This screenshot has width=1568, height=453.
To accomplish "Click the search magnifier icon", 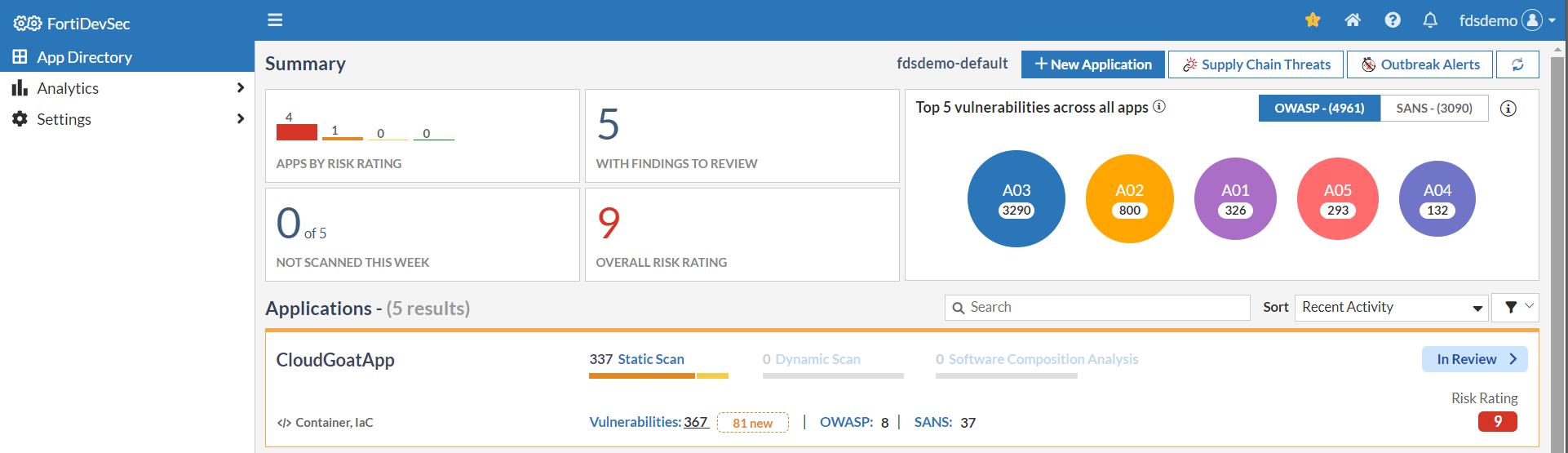I will point(959,308).
